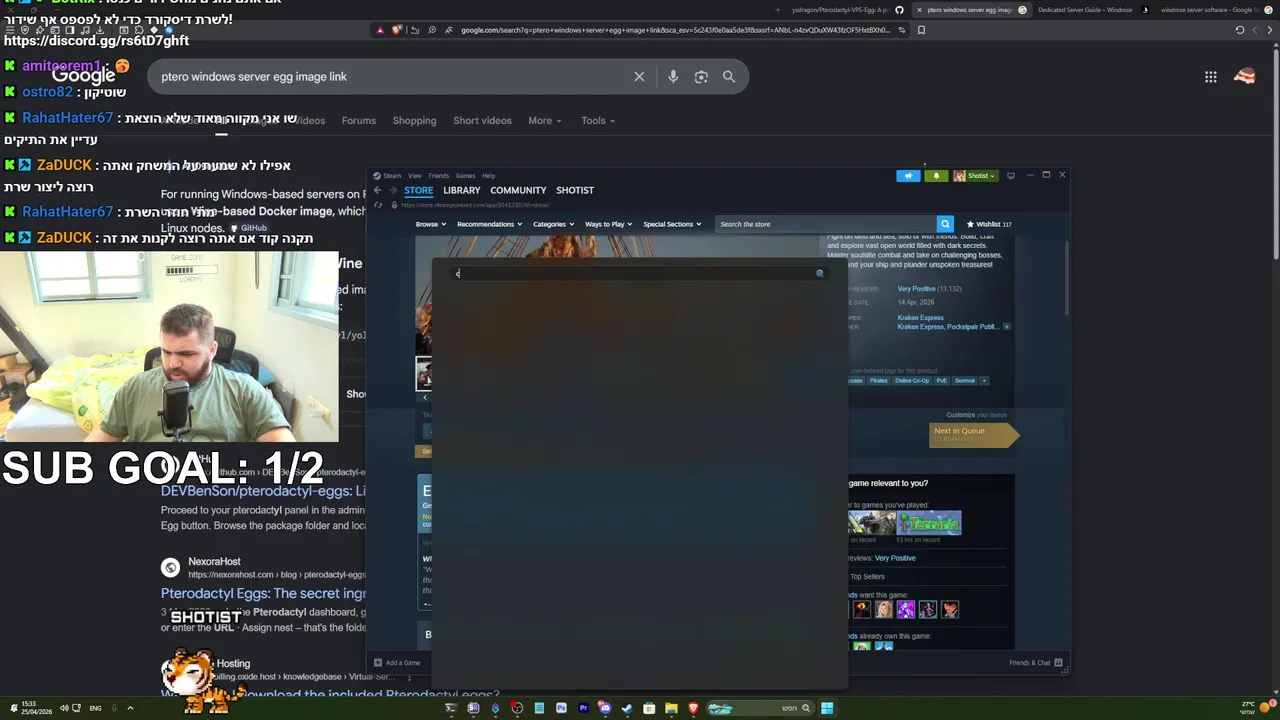Click Steam Search the store field
Image resolution: width=1280 pixels, height=720 pixels.
[826, 224]
